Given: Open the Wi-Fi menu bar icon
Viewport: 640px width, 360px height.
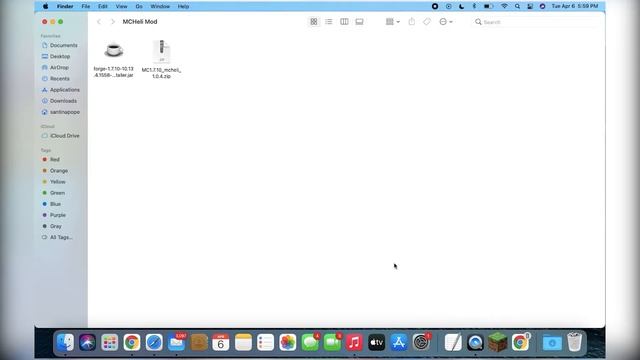Looking at the screenshot, I should tap(504, 6).
